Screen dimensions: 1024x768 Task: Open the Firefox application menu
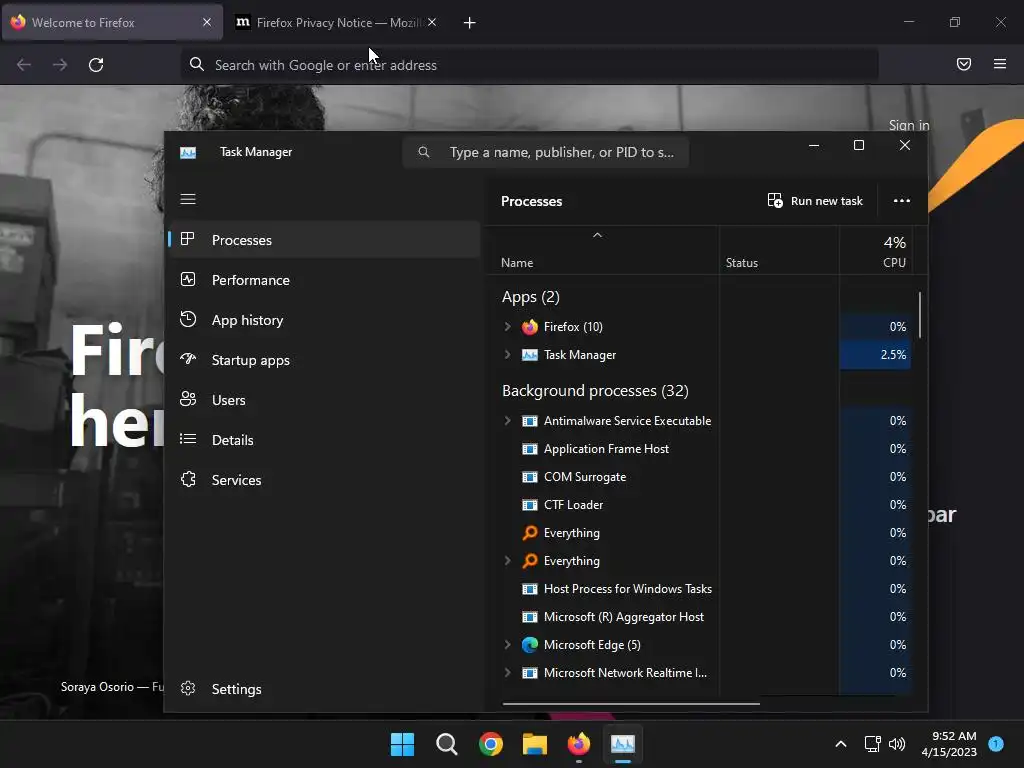coord(1000,64)
